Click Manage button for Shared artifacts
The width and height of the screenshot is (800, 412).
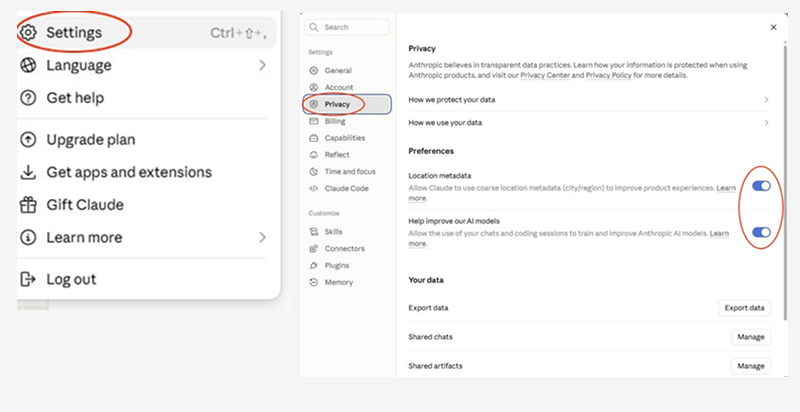pyautogui.click(x=751, y=366)
